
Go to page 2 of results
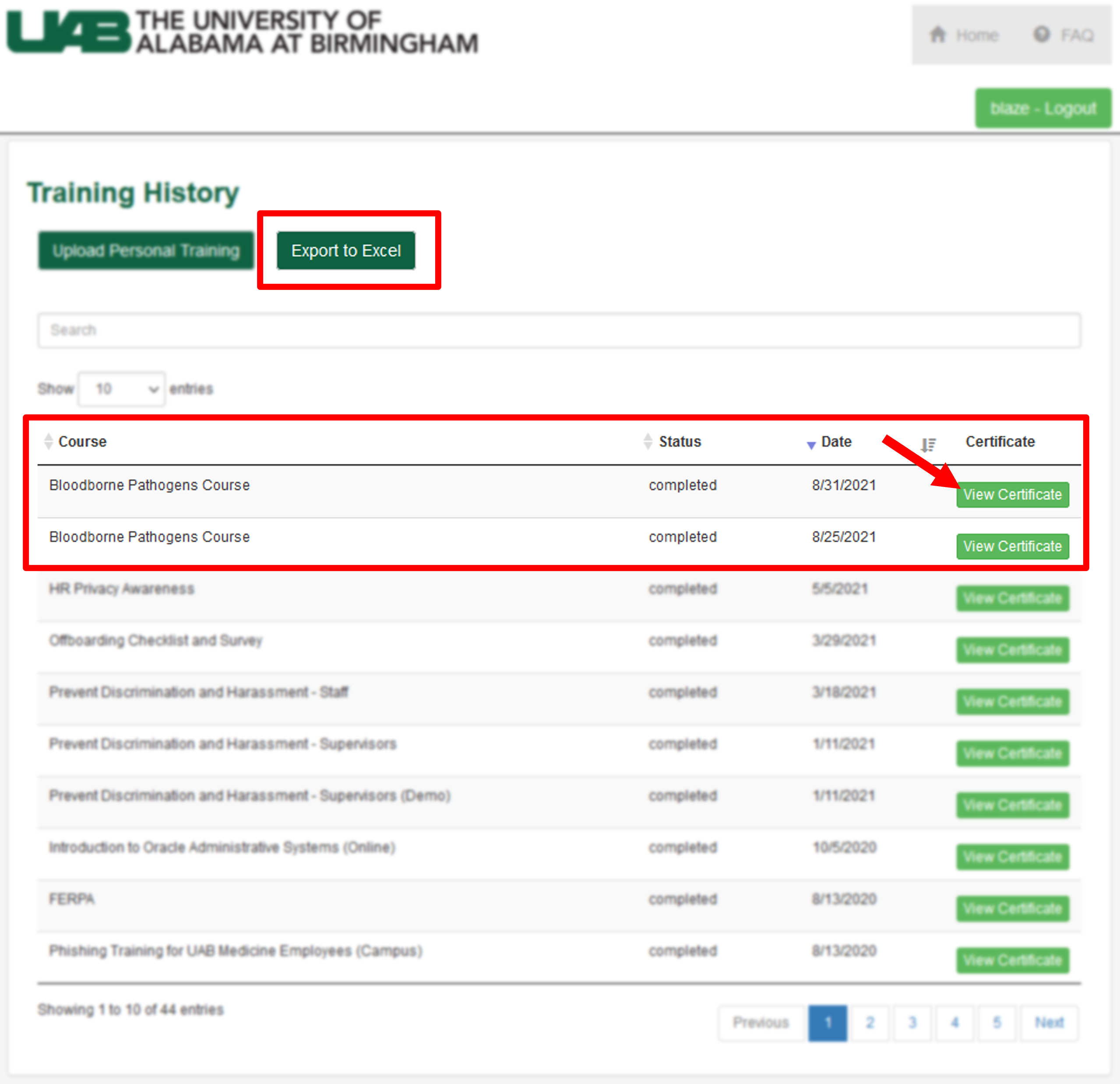[x=870, y=1022]
